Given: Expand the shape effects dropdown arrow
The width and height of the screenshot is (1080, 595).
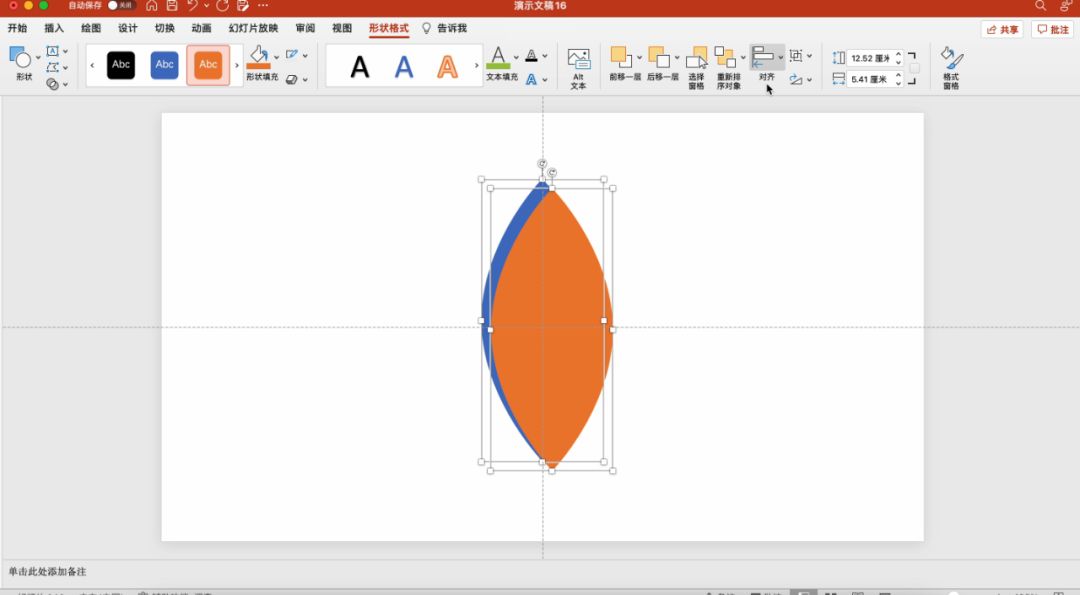Looking at the screenshot, I should point(305,80).
